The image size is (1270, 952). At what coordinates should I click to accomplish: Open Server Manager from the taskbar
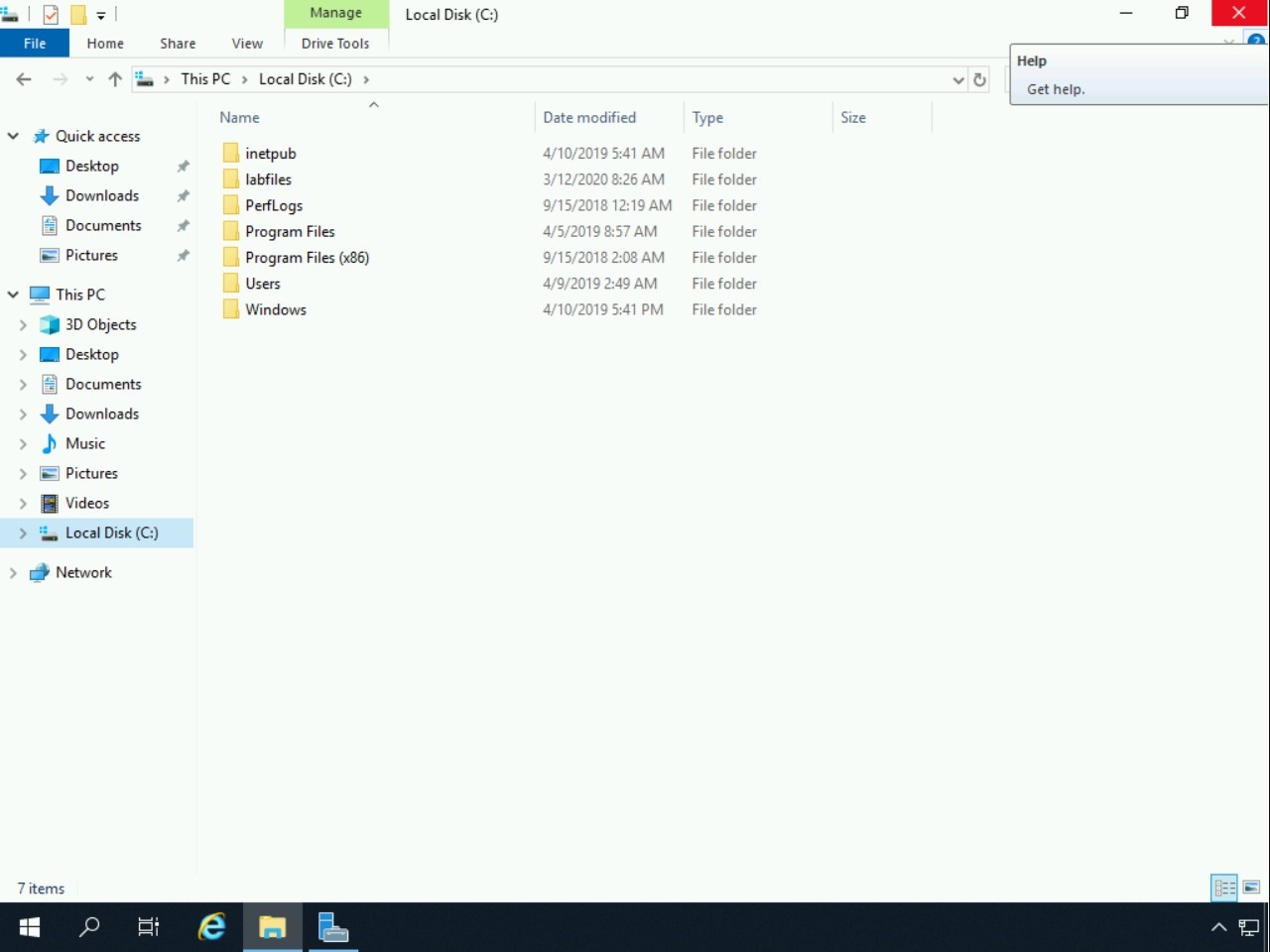[x=332, y=927]
